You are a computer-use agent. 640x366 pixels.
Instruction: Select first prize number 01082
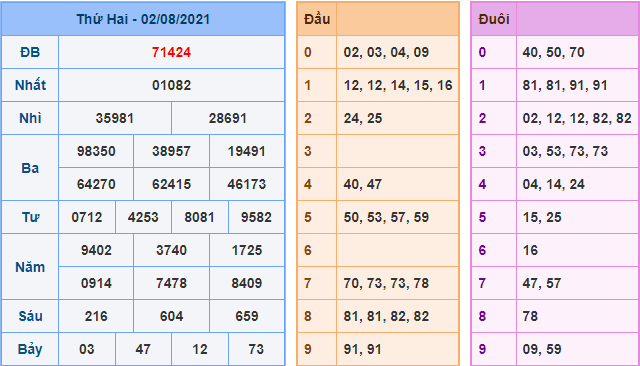point(171,85)
